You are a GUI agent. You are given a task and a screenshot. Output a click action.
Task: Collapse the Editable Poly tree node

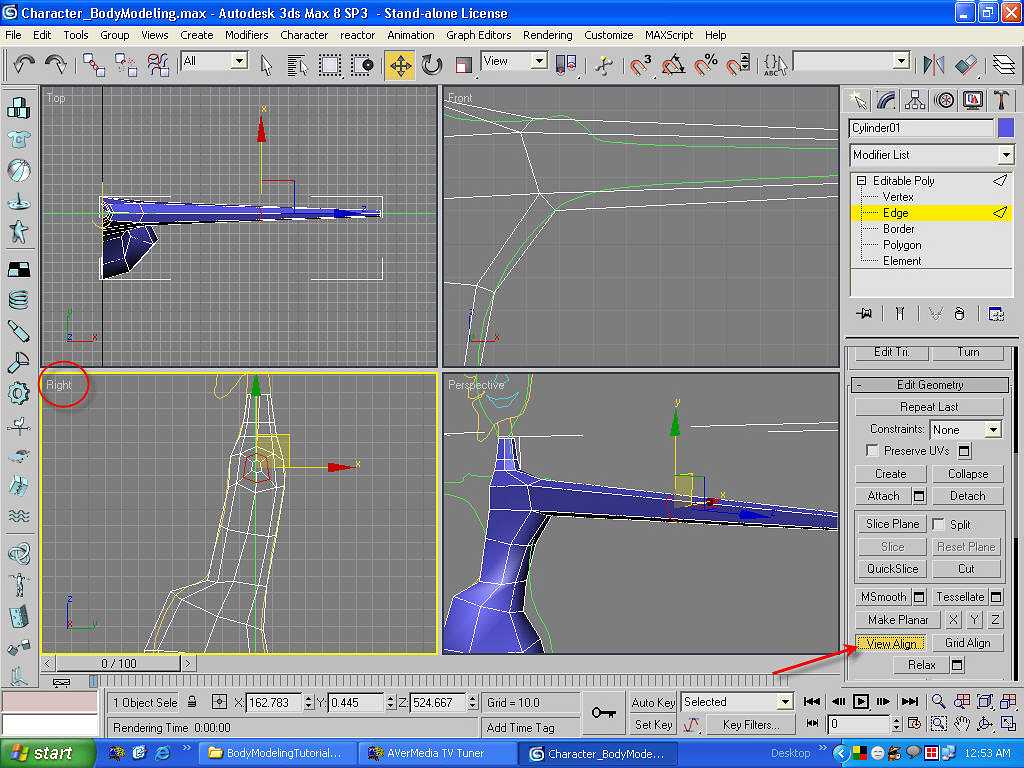(861, 180)
